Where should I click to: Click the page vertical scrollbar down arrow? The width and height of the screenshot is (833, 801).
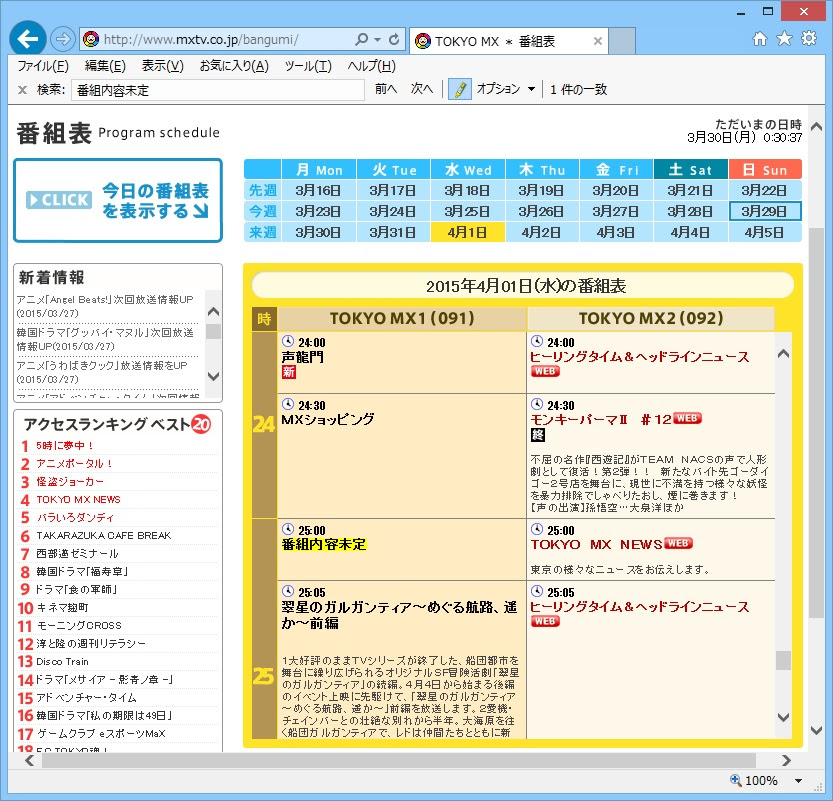point(817,731)
